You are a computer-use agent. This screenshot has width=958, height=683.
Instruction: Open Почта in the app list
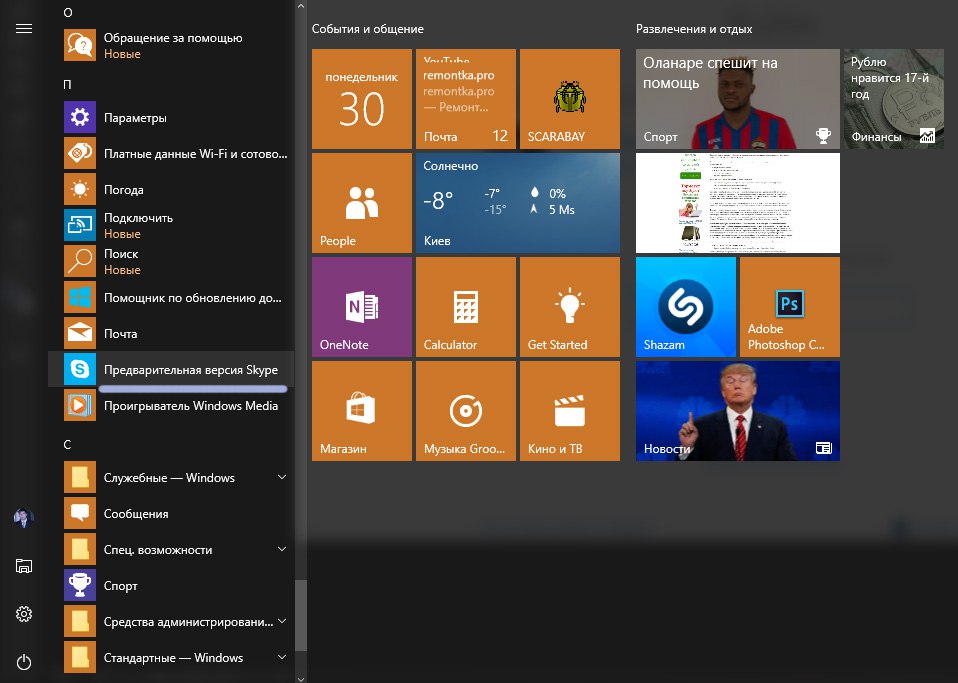pos(171,334)
